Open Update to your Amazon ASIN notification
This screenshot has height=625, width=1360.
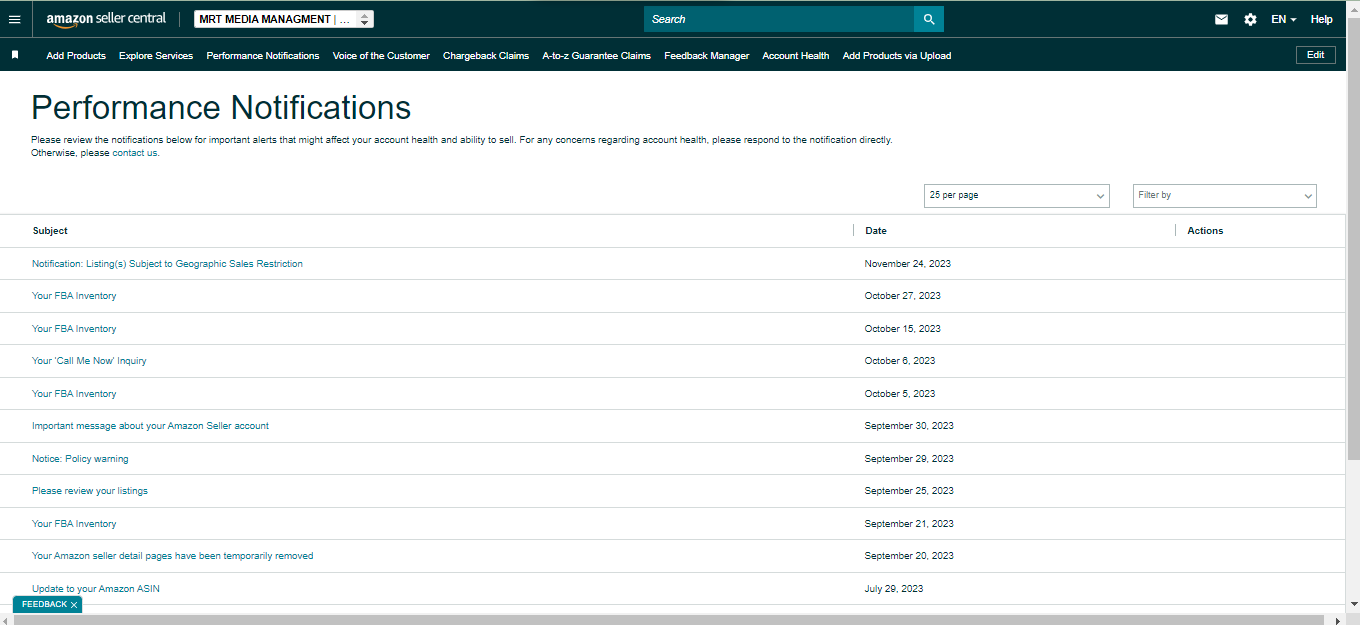[x=96, y=589]
